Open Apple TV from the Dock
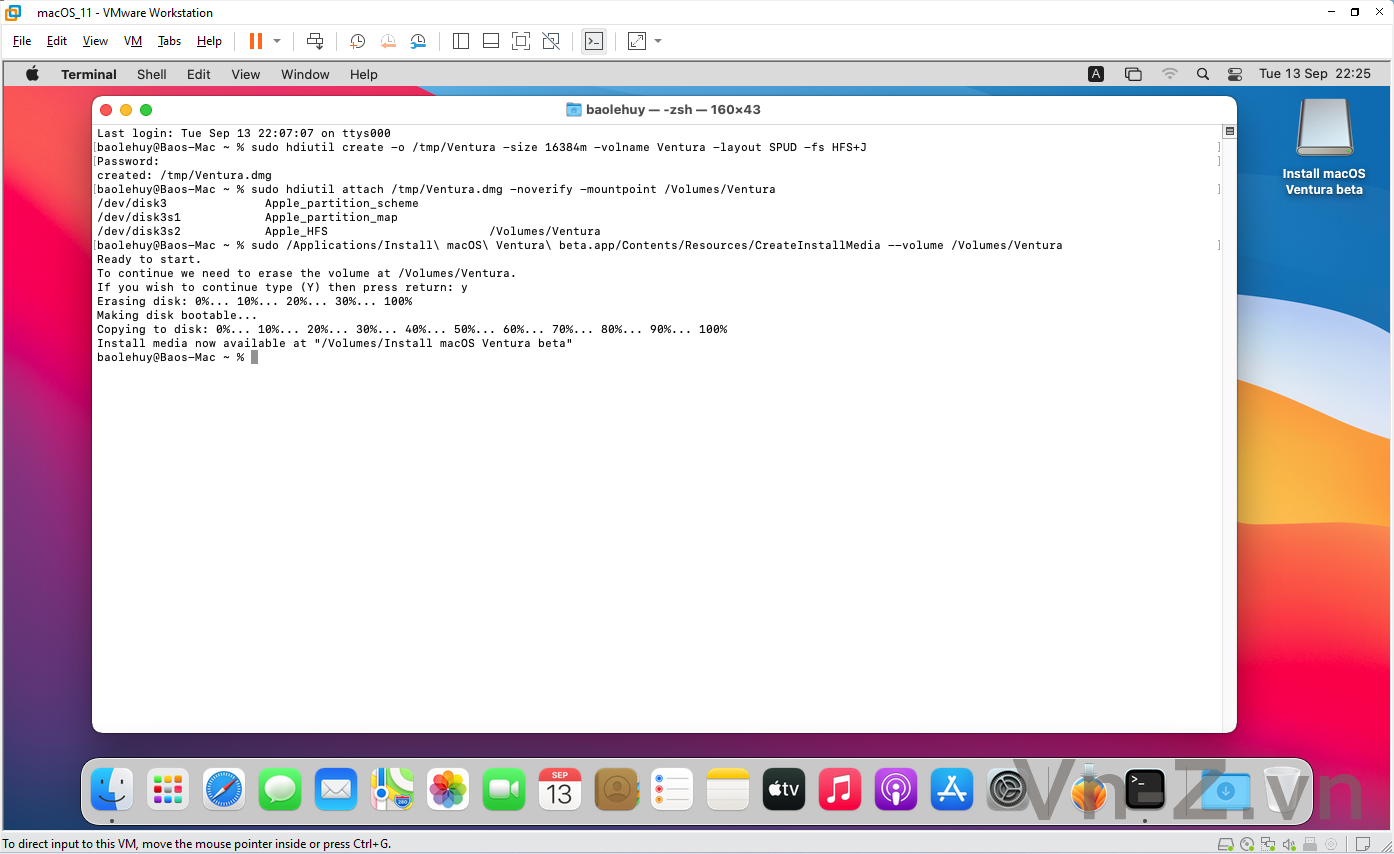The width and height of the screenshot is (1394, 854). (x=784, y=790)
